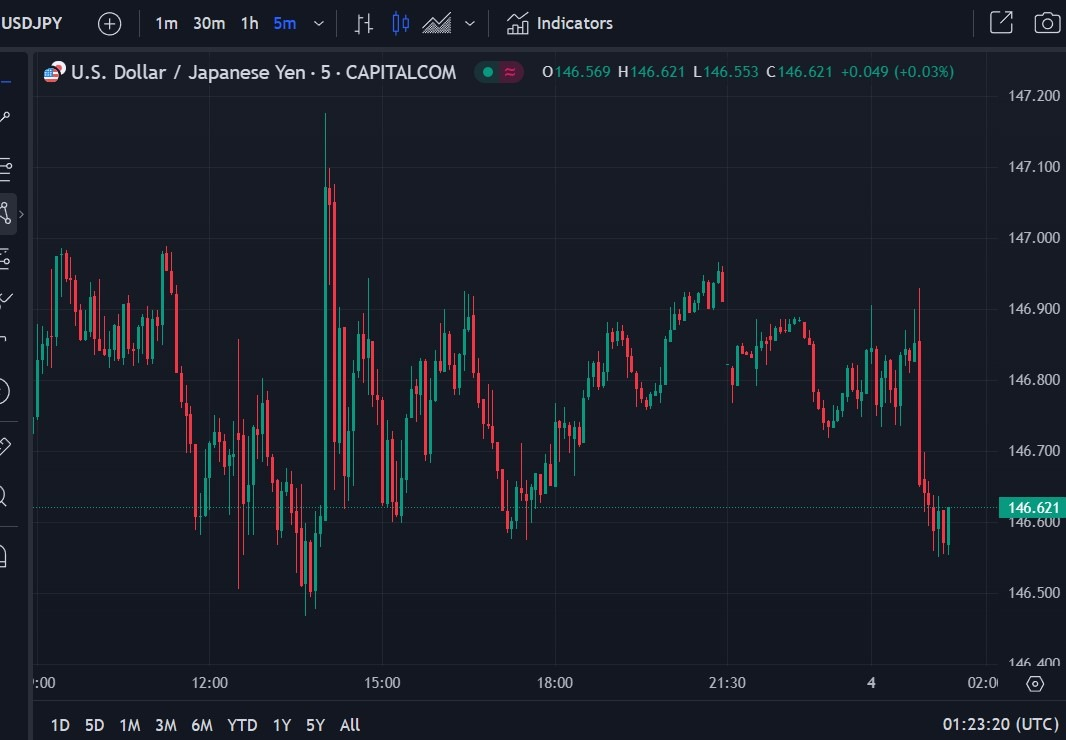Viewport: 1066px width, 740px height.
Task: Click the 146.500 price axis label
Action: click(x=1034, y=592)
